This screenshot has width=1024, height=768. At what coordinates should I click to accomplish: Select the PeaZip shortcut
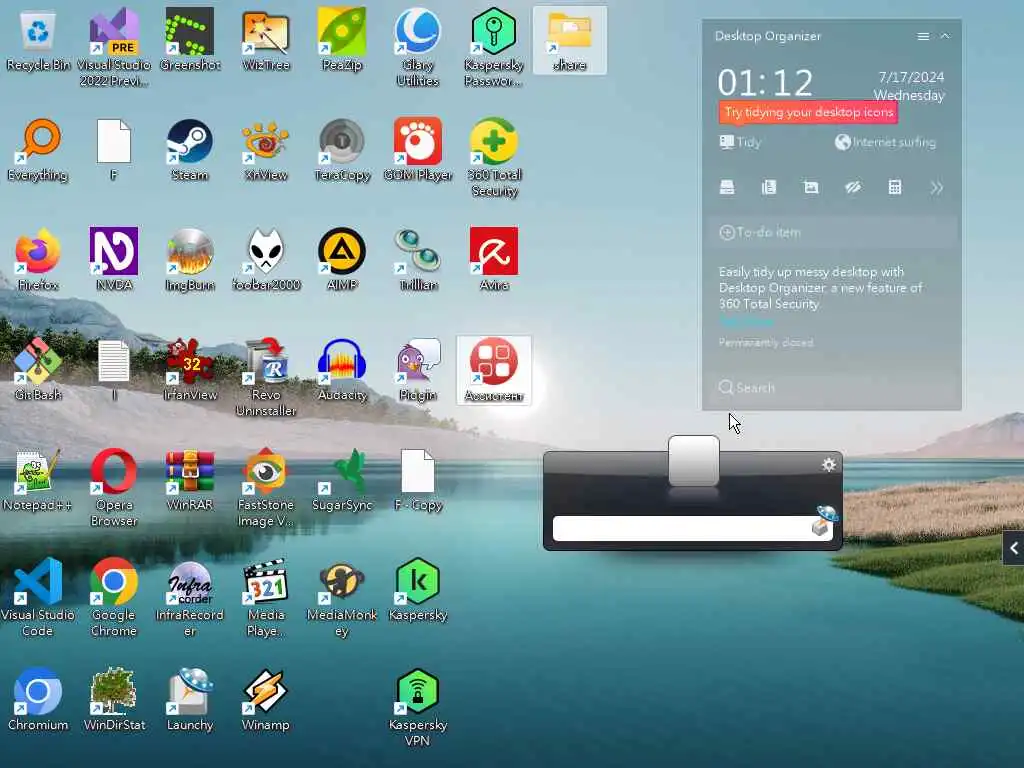pos(342,40)
